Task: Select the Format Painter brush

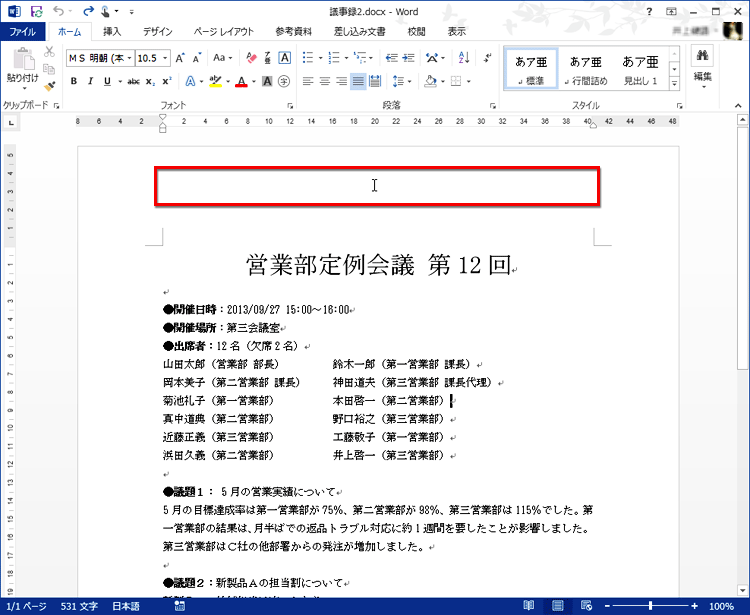Action: coord(49,87)
